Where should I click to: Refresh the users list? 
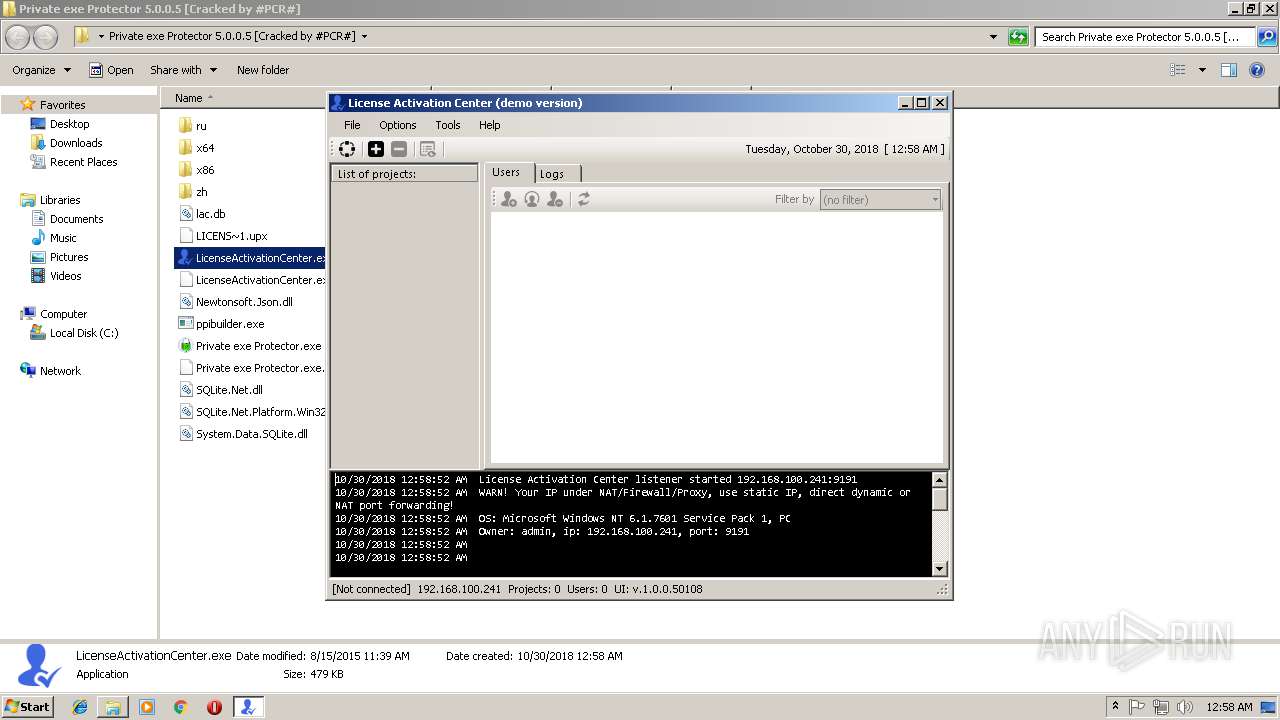[x=584, y=199]
